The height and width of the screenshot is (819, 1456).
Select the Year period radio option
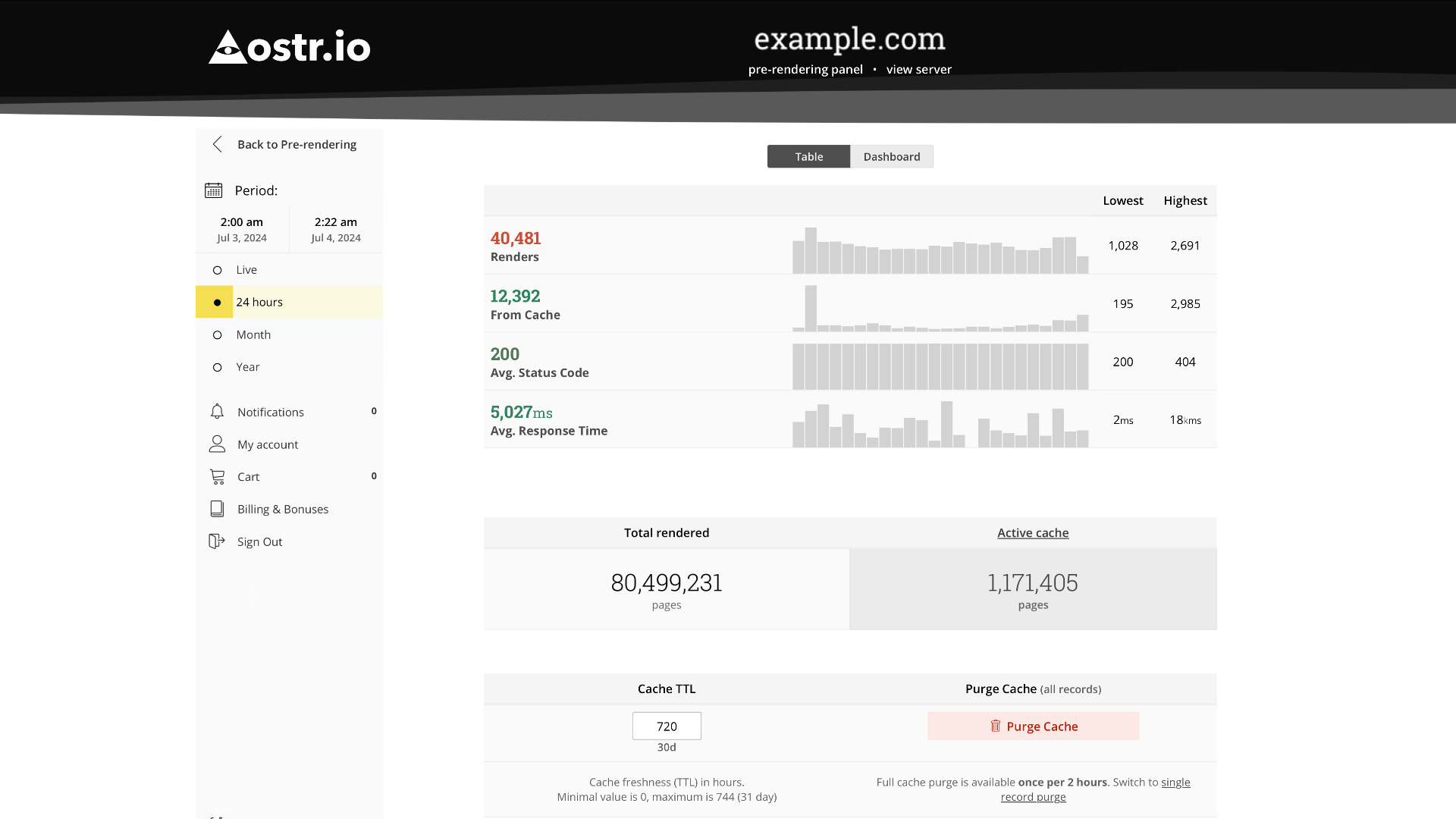tap(218, 367)
